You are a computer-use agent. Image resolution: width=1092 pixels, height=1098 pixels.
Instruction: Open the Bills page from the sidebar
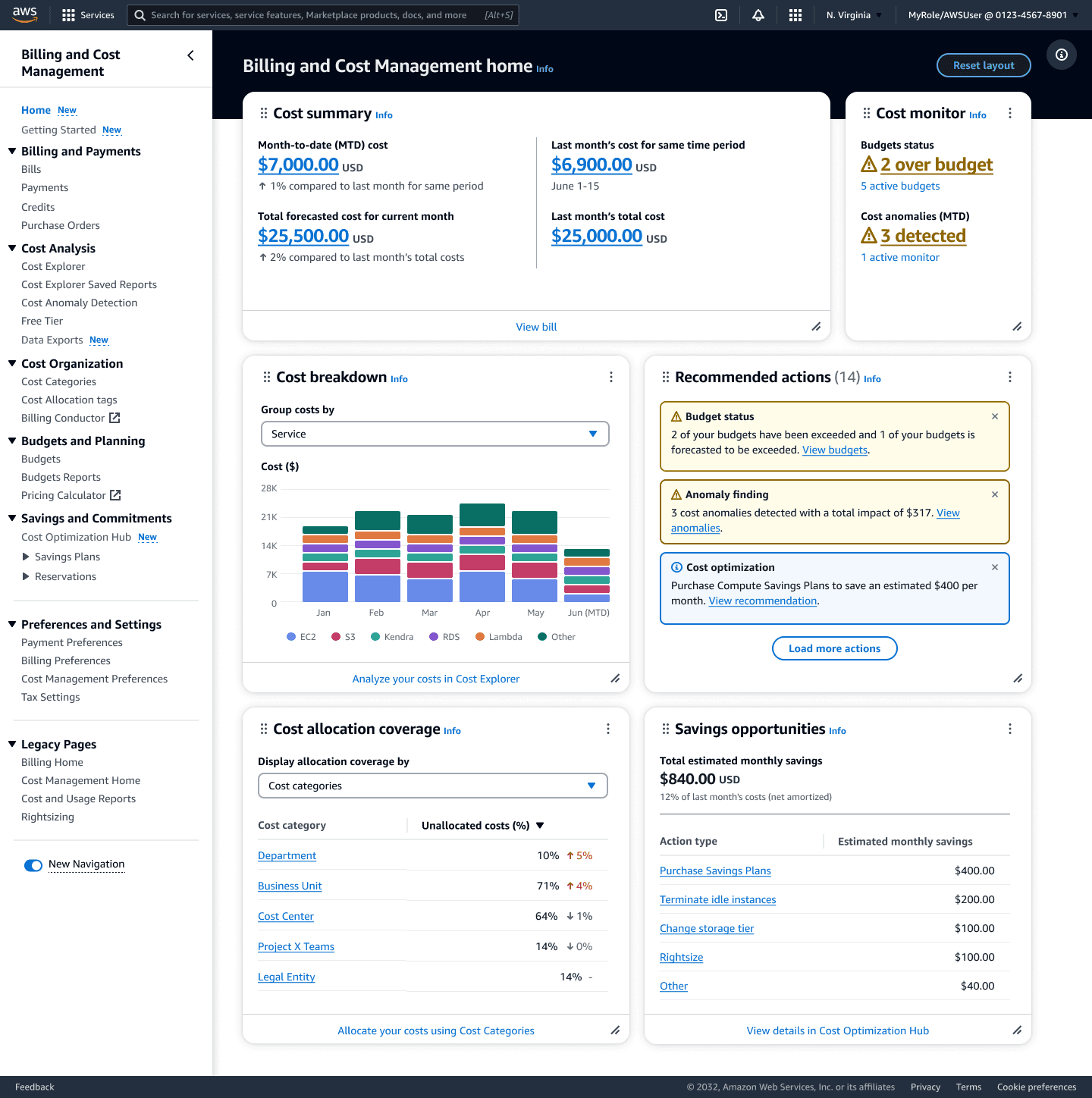click(x=31, y=169)
